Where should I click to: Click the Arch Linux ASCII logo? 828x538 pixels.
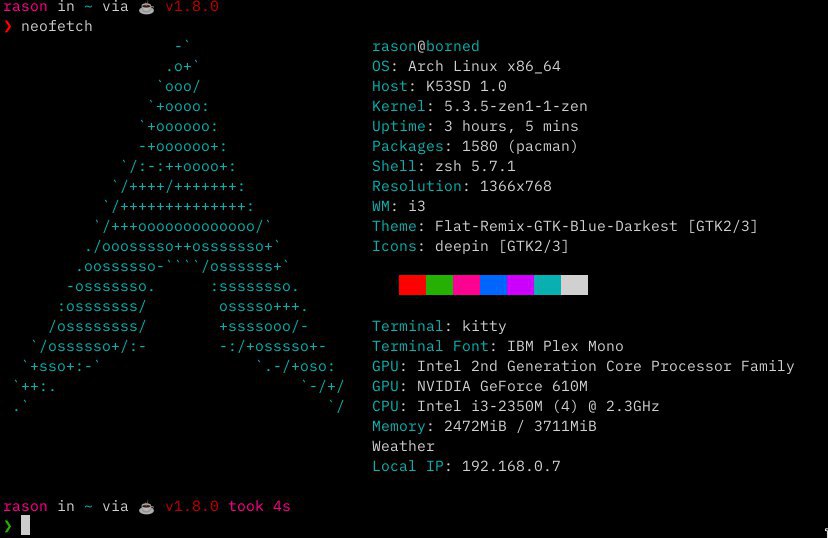[x=178, y=226]
